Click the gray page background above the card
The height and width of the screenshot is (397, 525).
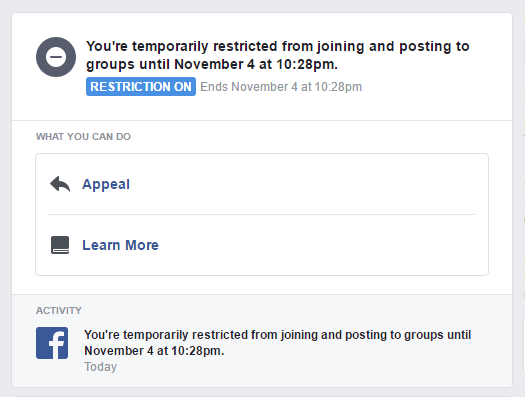[262, 6]
